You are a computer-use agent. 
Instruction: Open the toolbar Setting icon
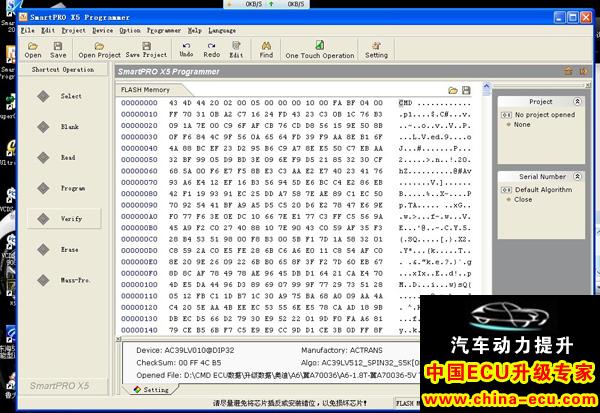coord(376,50)
